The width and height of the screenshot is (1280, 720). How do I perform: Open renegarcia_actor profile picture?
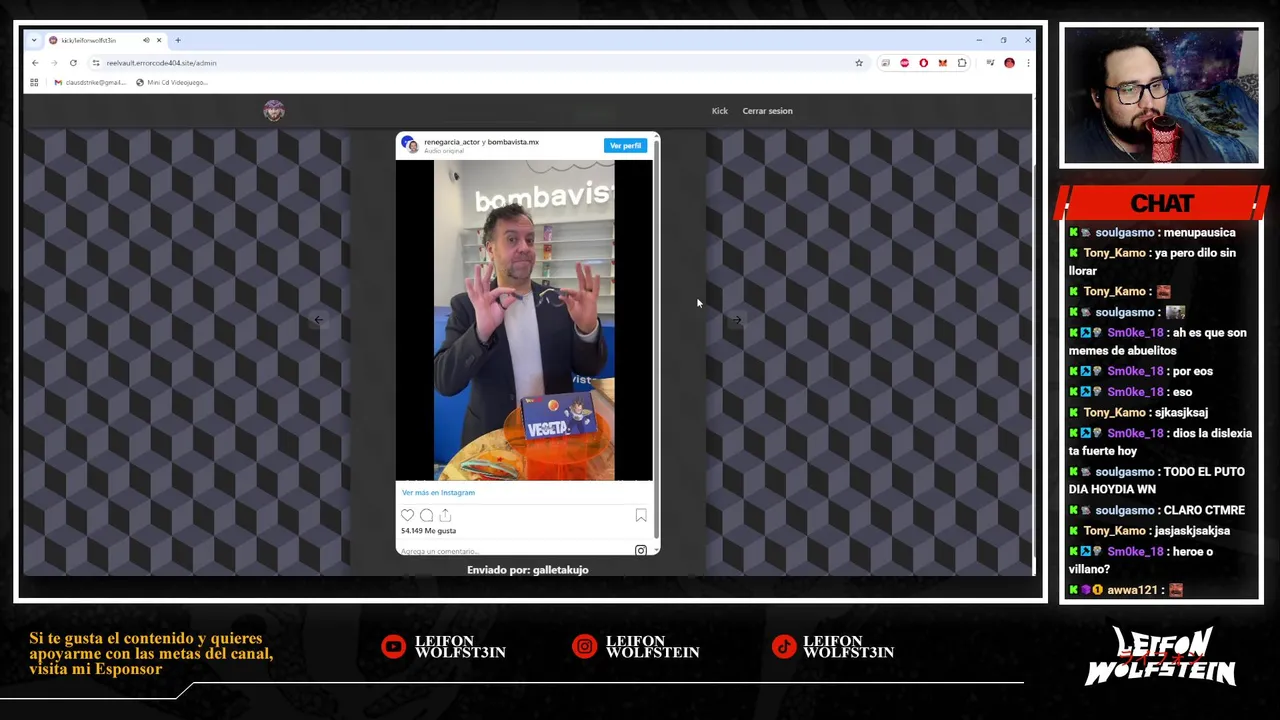point(410,145)
